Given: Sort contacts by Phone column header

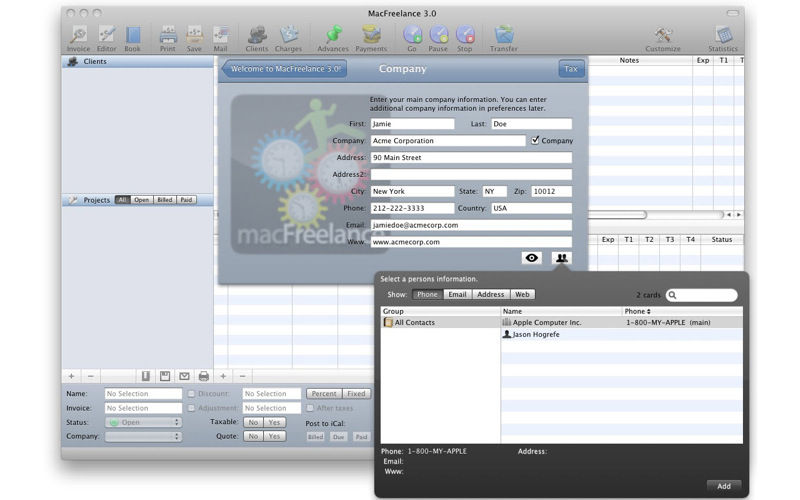Looking at the screenshot, I should tap(682, 311).
